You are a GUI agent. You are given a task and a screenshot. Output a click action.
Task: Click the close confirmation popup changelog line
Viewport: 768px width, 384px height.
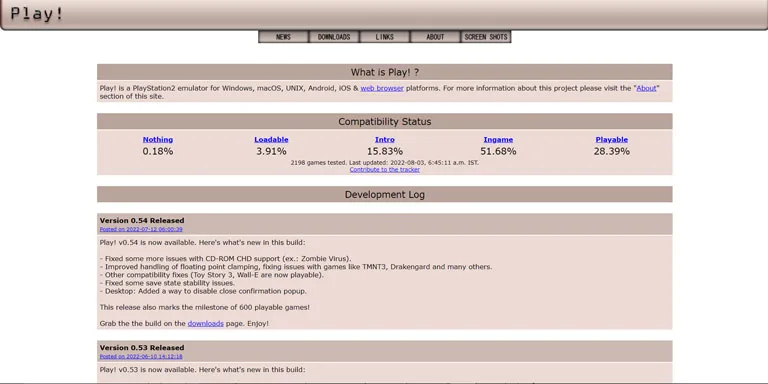pyautogui.click(x=203, y=291)
